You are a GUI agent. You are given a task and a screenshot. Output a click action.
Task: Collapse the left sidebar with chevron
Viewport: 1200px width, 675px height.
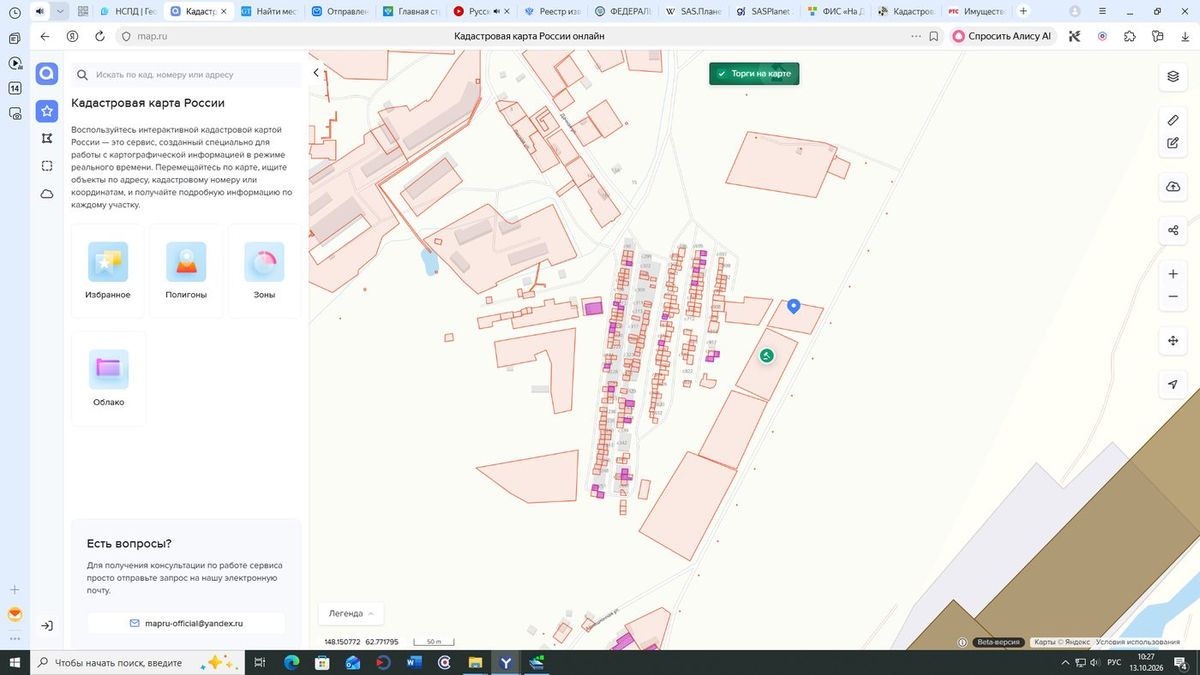316,73
